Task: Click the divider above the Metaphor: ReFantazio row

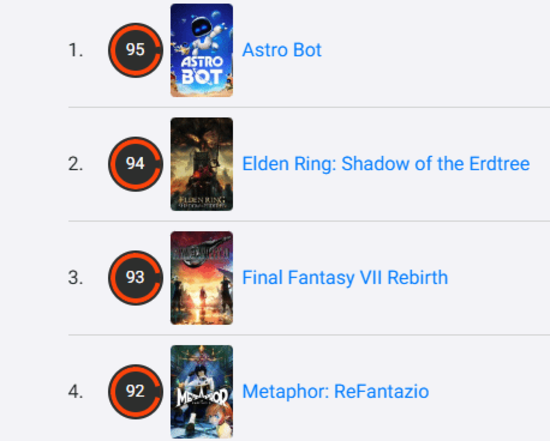Action: click(x=309, y=335)
